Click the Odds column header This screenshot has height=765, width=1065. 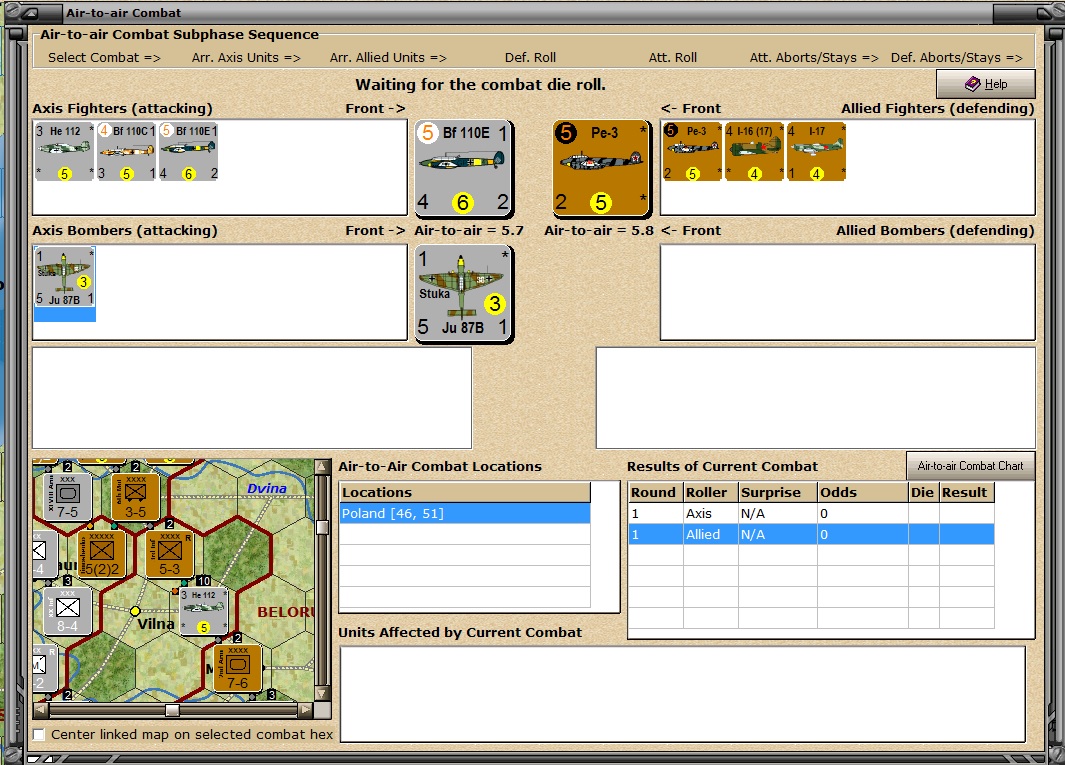863,493
